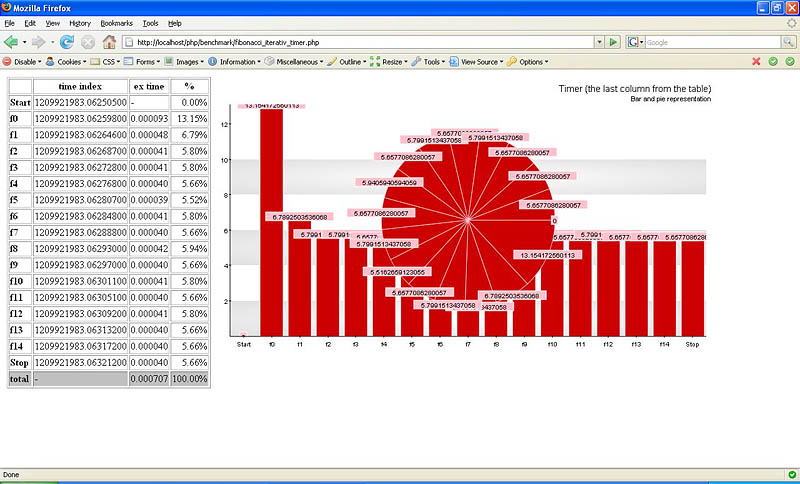The height and width of the screenshot is (484, 800).
Task: Click the last green check icon on toolbar
Action: point(790,62)
